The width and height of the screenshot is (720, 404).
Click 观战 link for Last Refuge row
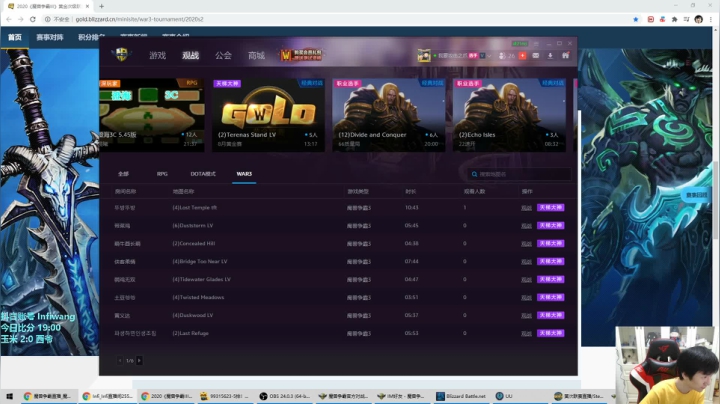pyautogui.click(x=526, y=333)
